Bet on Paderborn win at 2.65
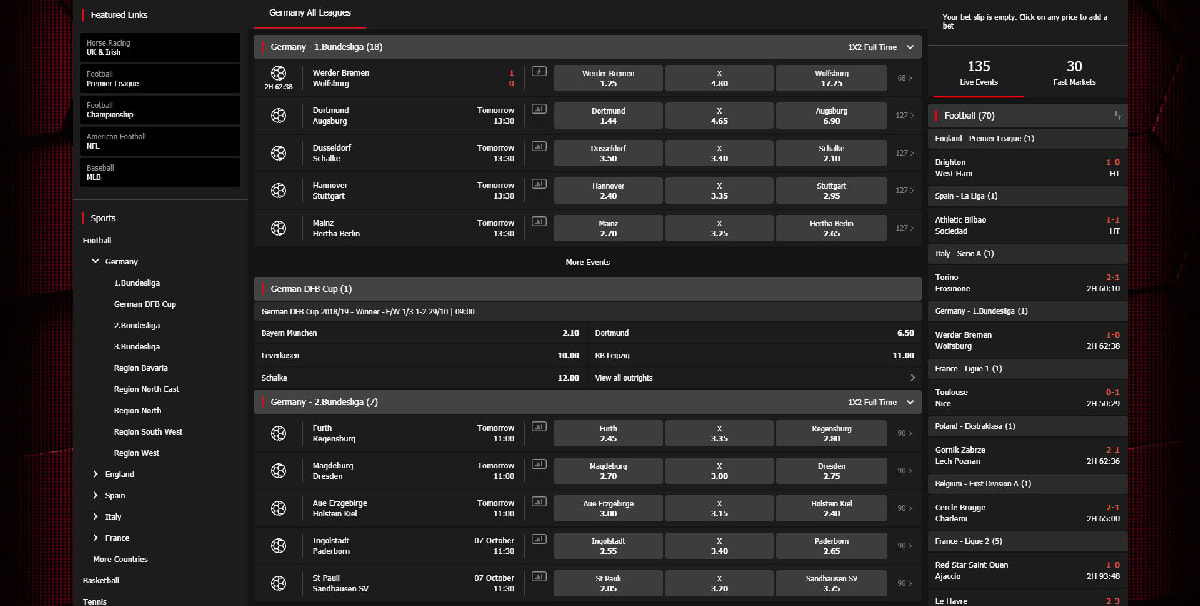Image resolution: width=1200 pixels, height=606 pixels. click(830, 546)
